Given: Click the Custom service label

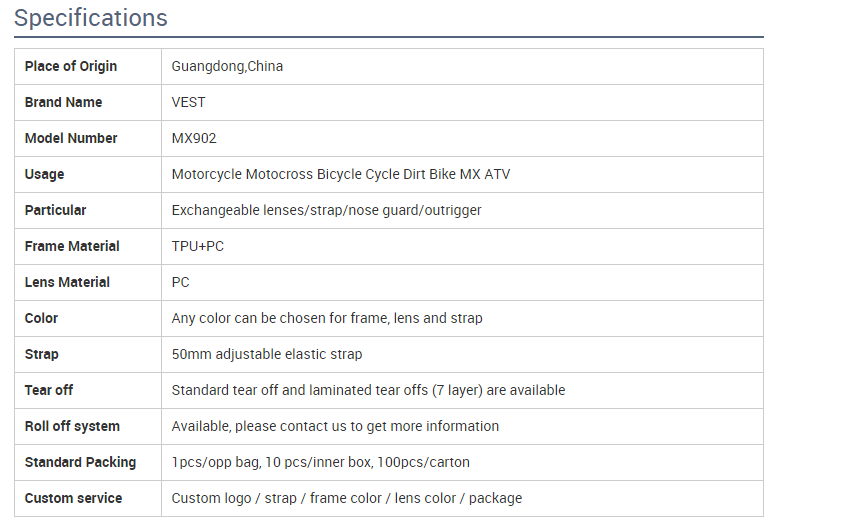Looking at the screenshot, I should click(73, 498).
